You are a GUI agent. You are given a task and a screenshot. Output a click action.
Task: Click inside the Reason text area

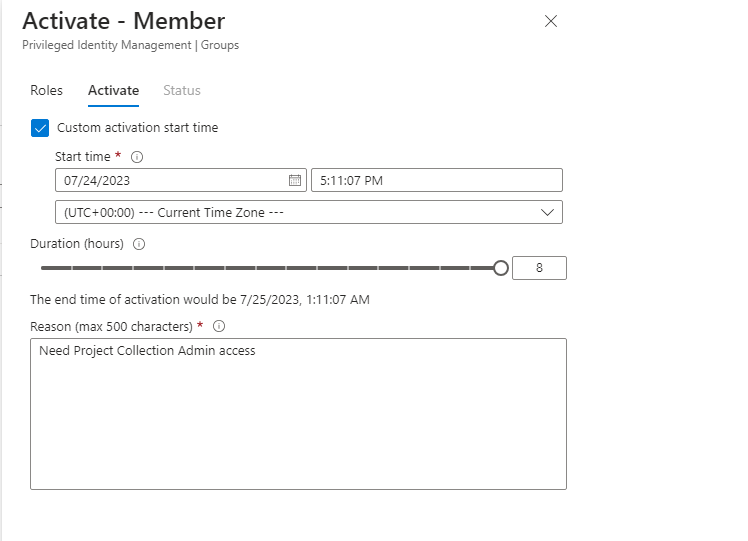(x=298, y=420)
